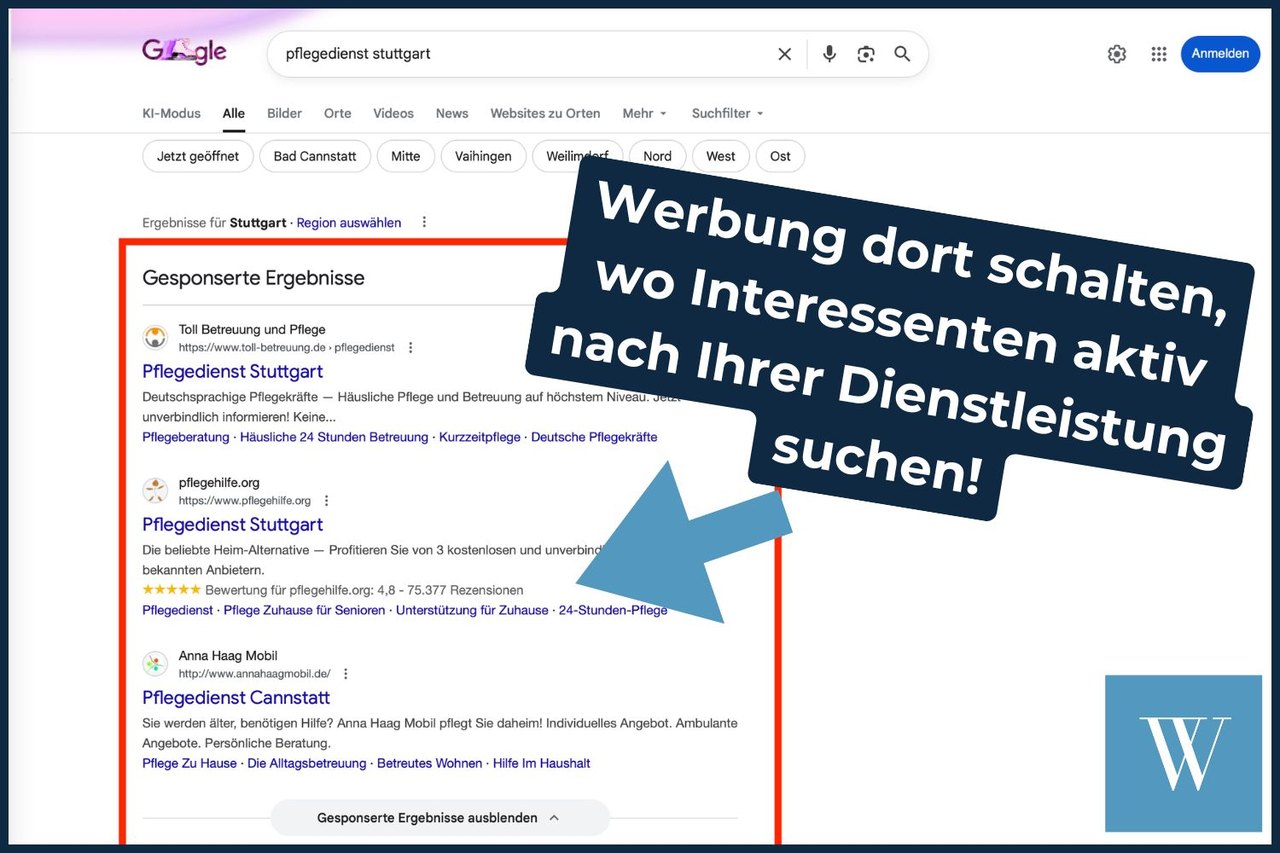Open the Die Alltagsbetreuung sitelink
The image size is (1280, 853).
[307, 763]
